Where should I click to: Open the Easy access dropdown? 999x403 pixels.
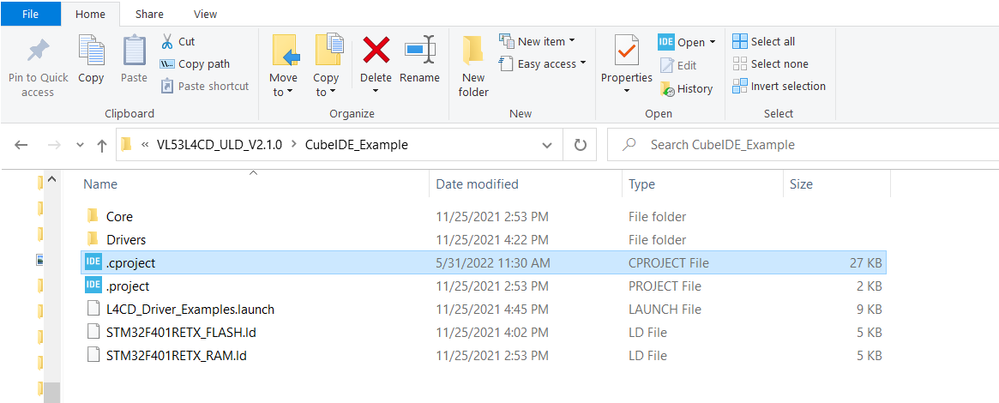point(582,64)
